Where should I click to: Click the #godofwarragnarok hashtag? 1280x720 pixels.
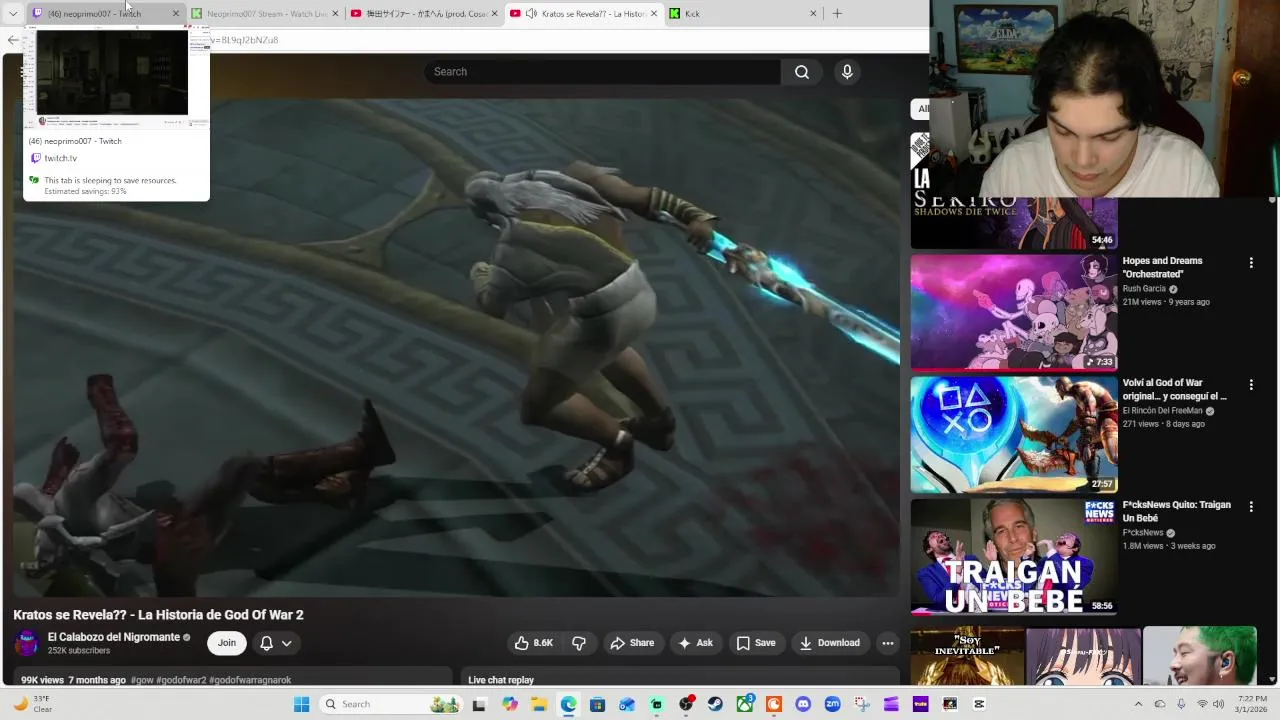click(x=250, y=680)
